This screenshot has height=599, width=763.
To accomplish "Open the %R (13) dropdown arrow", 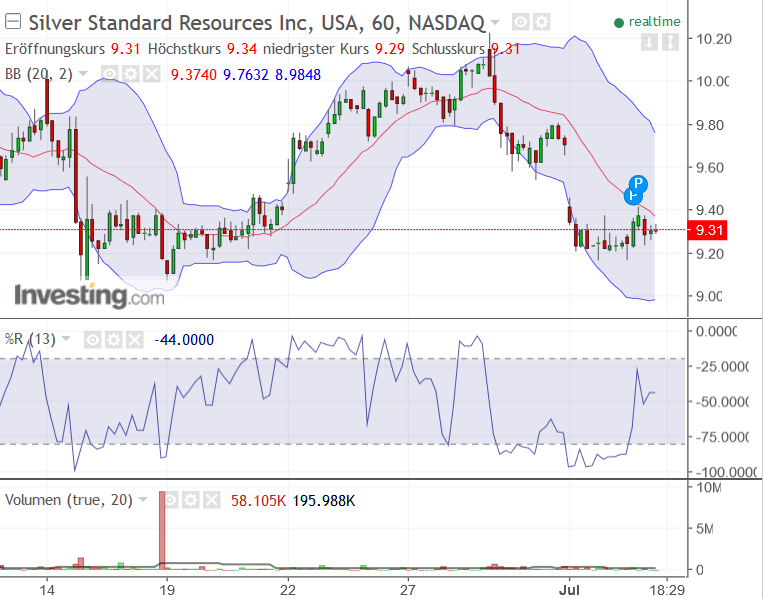I will 66,339.
